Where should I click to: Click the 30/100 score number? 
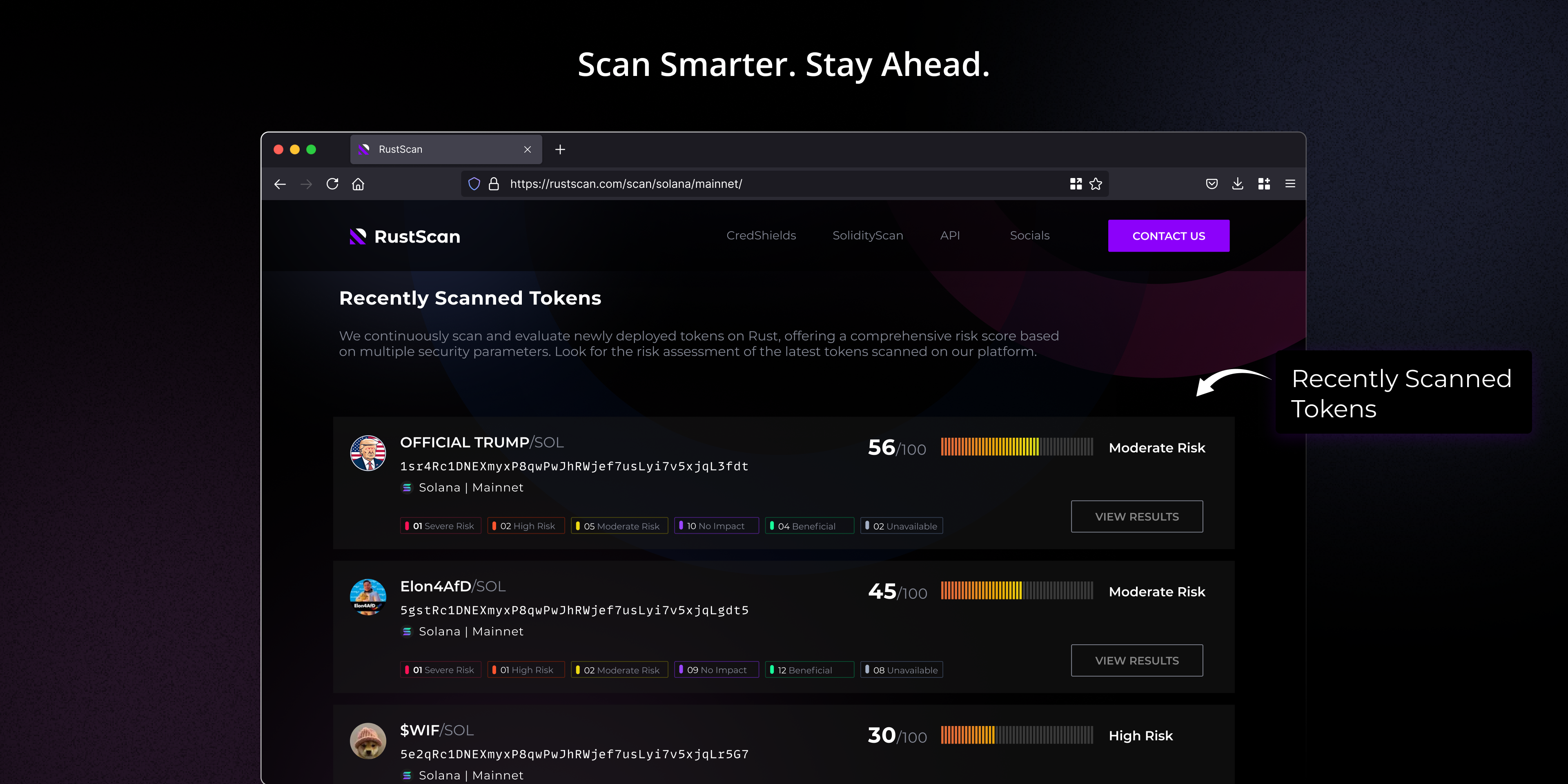click(x=897, y=736)
